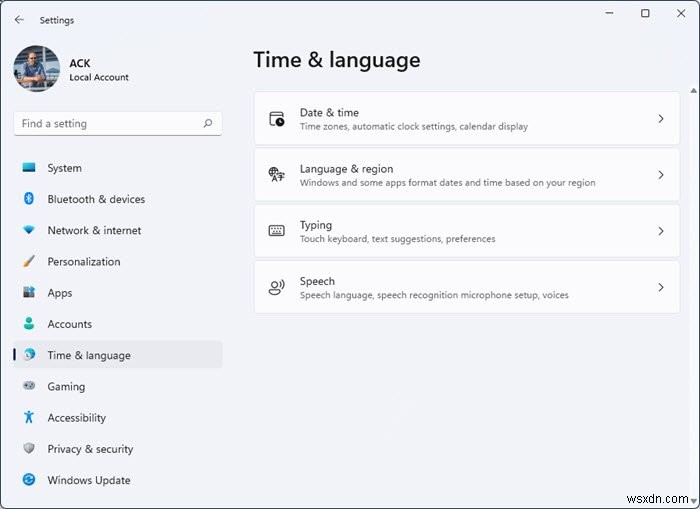This screenshot has width=700, height=509.
Task: Click the Time & language globe icon
Action: (x=29, y=355)
